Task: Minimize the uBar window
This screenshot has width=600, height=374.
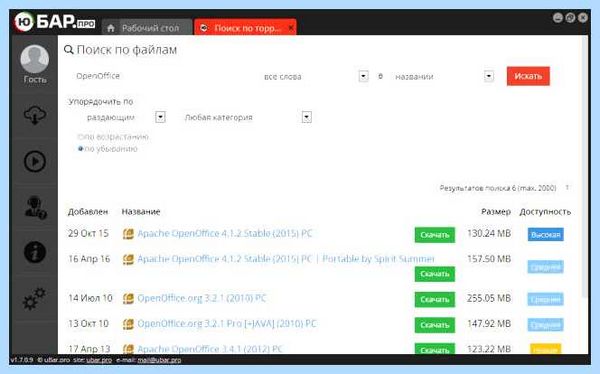Action: 558,18
